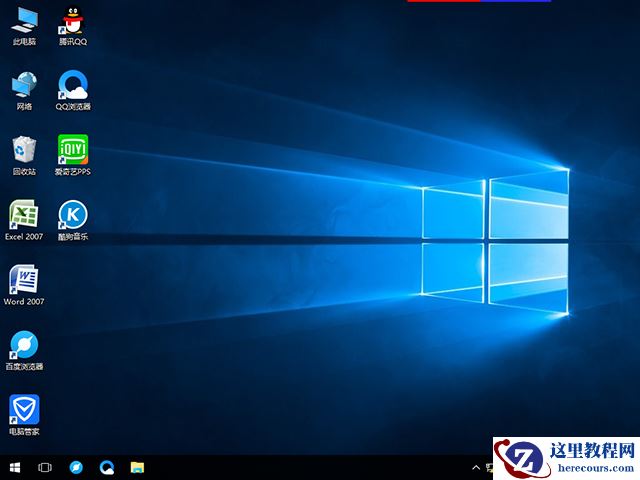Open Task View on the taskbar
The height and width of the screenshot is (480, 640).
(45, 467)
